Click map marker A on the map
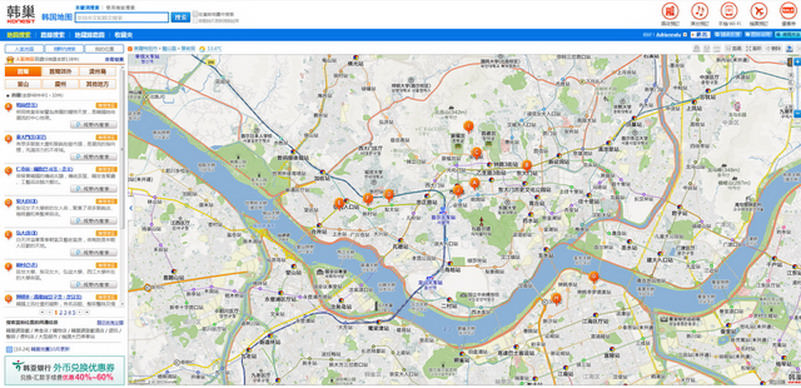Viewport: 801px width, 388px height. pyautogui.click(x=474, y=183)
